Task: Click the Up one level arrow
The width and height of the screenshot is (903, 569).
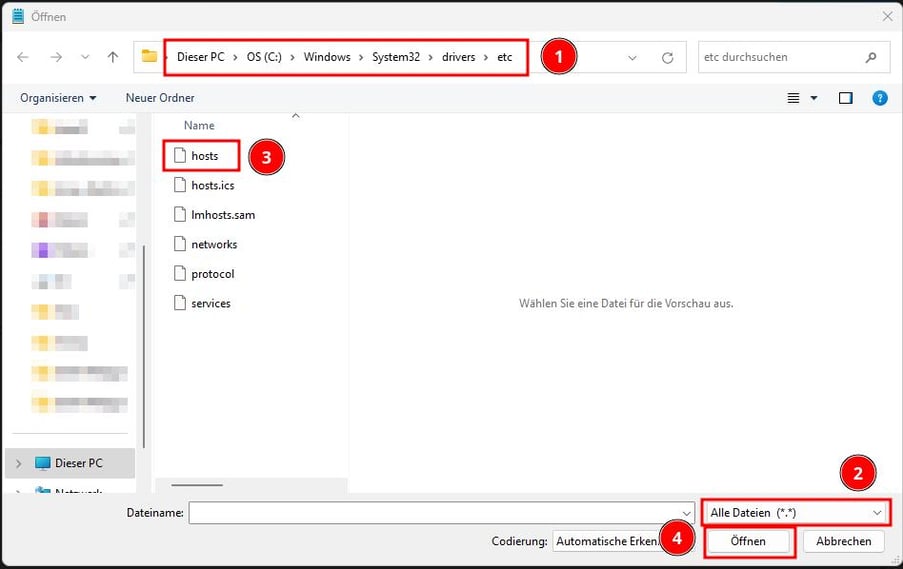Action: (112, 57)
